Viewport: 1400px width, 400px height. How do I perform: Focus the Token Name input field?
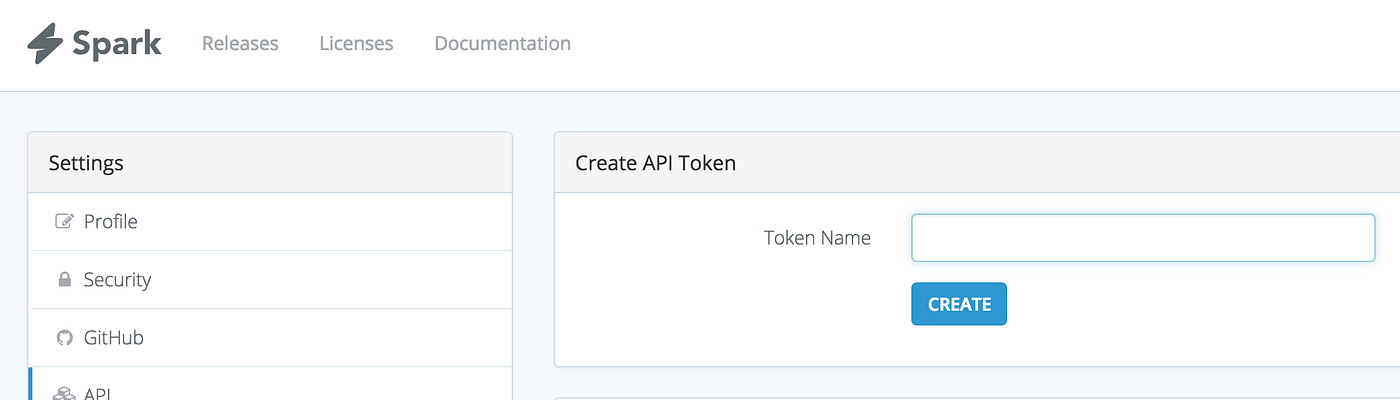click(x=1143, y=238)
